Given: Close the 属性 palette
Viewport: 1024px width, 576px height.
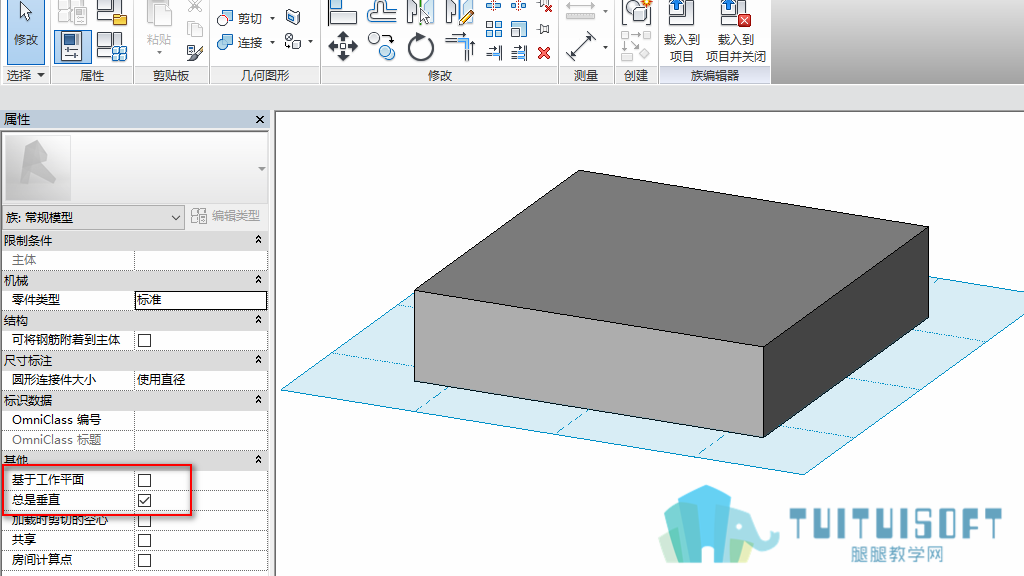Looking at the screenshot, I should point(260,120).
